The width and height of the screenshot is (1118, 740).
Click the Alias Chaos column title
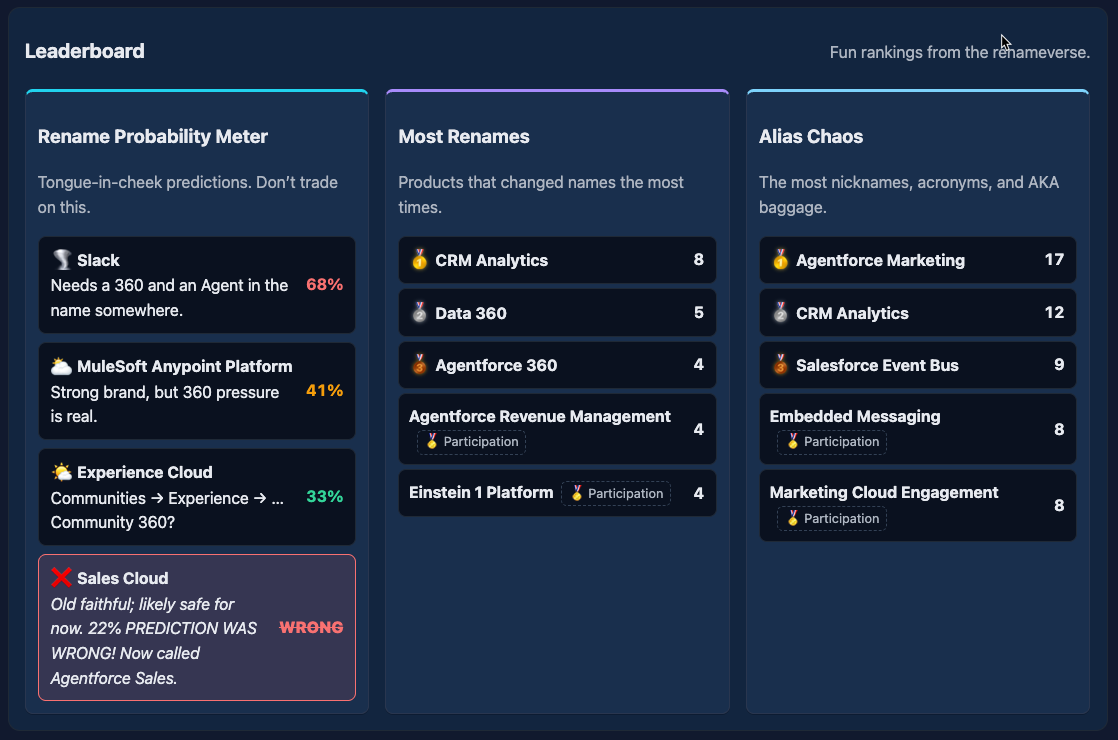point(811,137)
